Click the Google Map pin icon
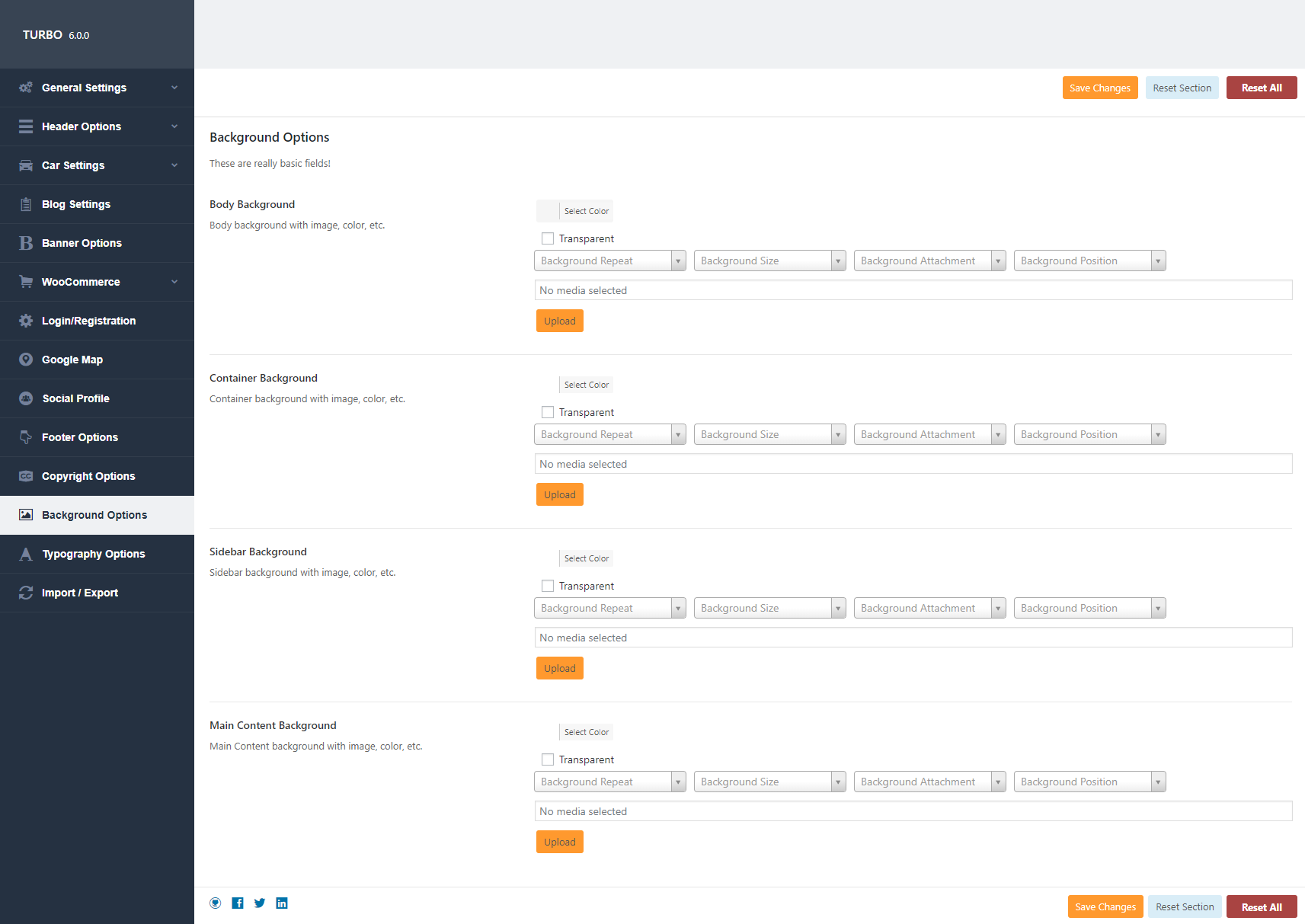1305x924 pixels. tap(26, 360)
